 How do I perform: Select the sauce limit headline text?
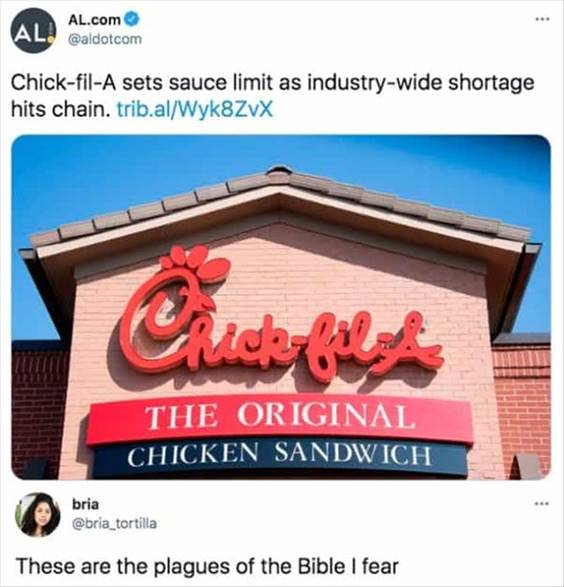coord(272,96)
